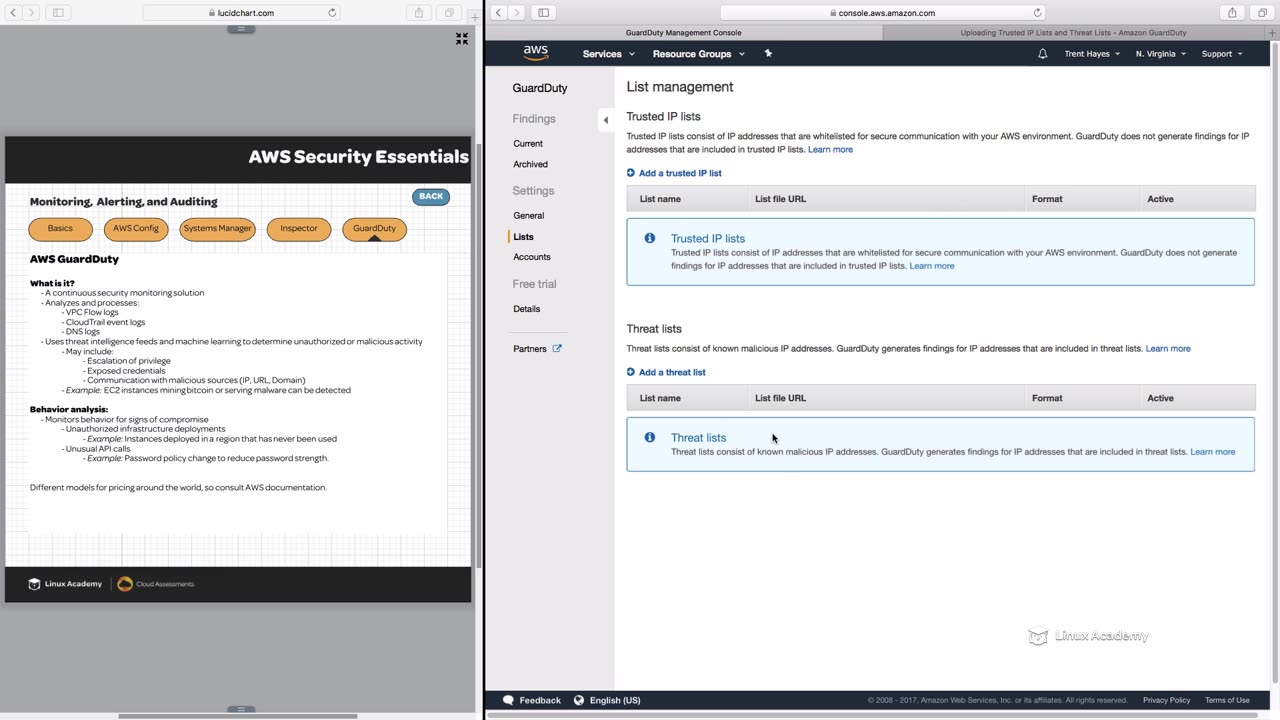Click the info icon in the Threat lists box

coord(650,437)
